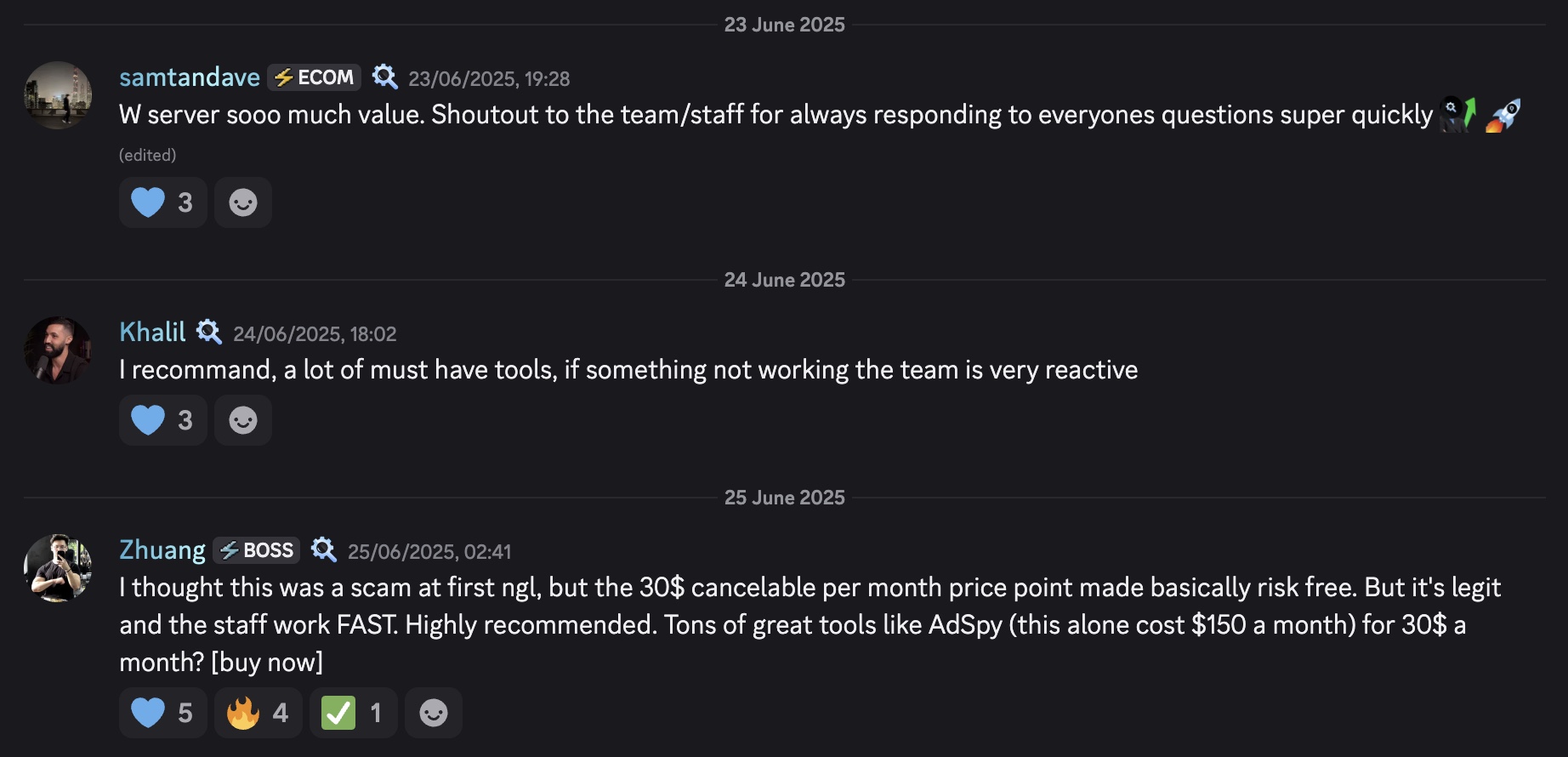
Task: Open the Khalil username profile
Action: click(x=152, y=332)
